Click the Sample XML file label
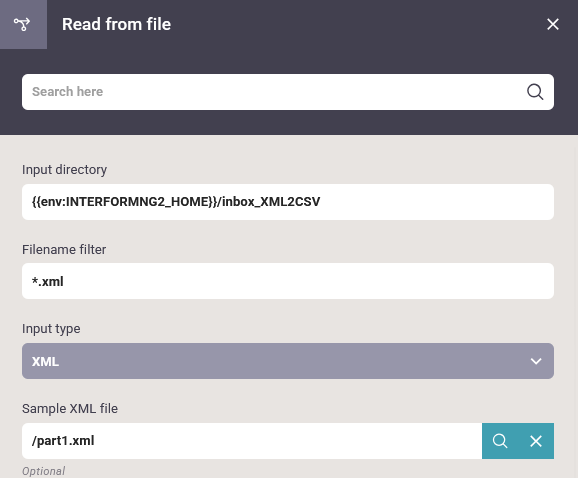Image resolution: width=578 pixels, height=478 pixels. (x=70, y=408)
